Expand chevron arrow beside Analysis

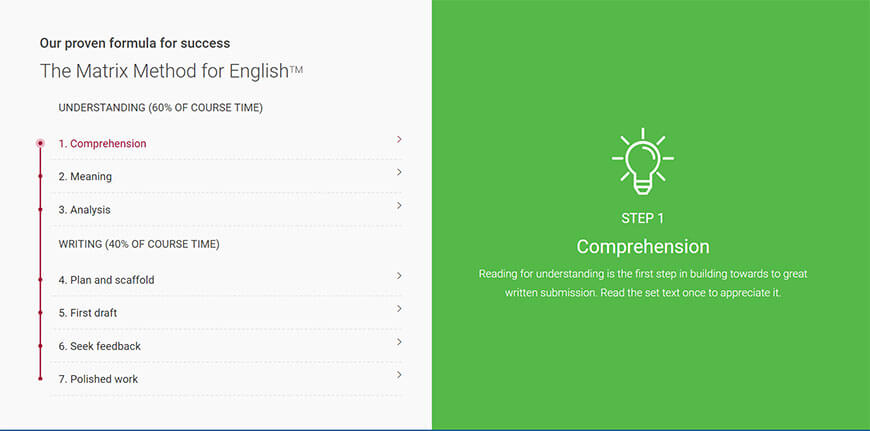pos(399,206)
